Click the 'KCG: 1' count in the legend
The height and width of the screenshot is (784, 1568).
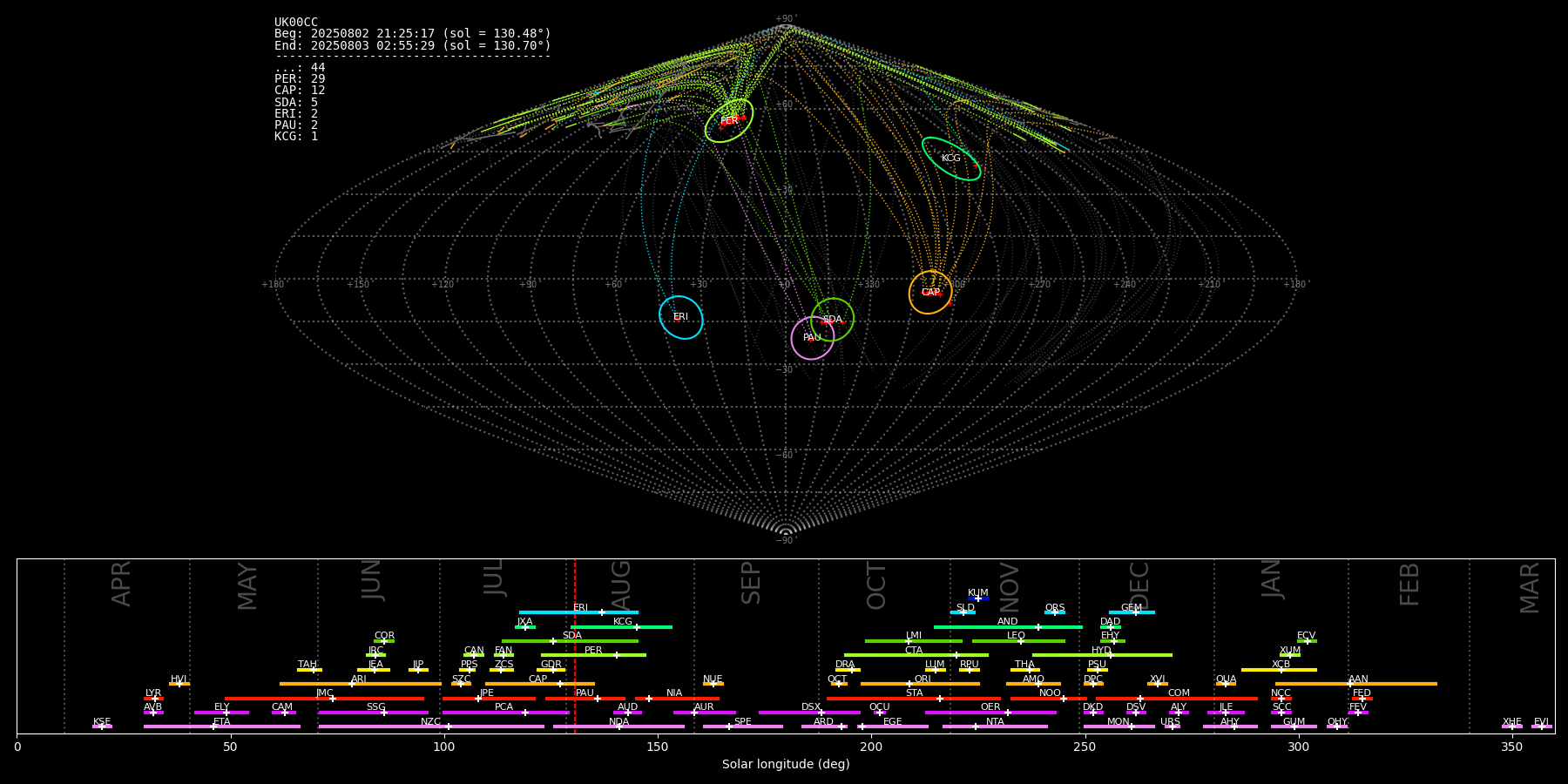coord(296,137)
